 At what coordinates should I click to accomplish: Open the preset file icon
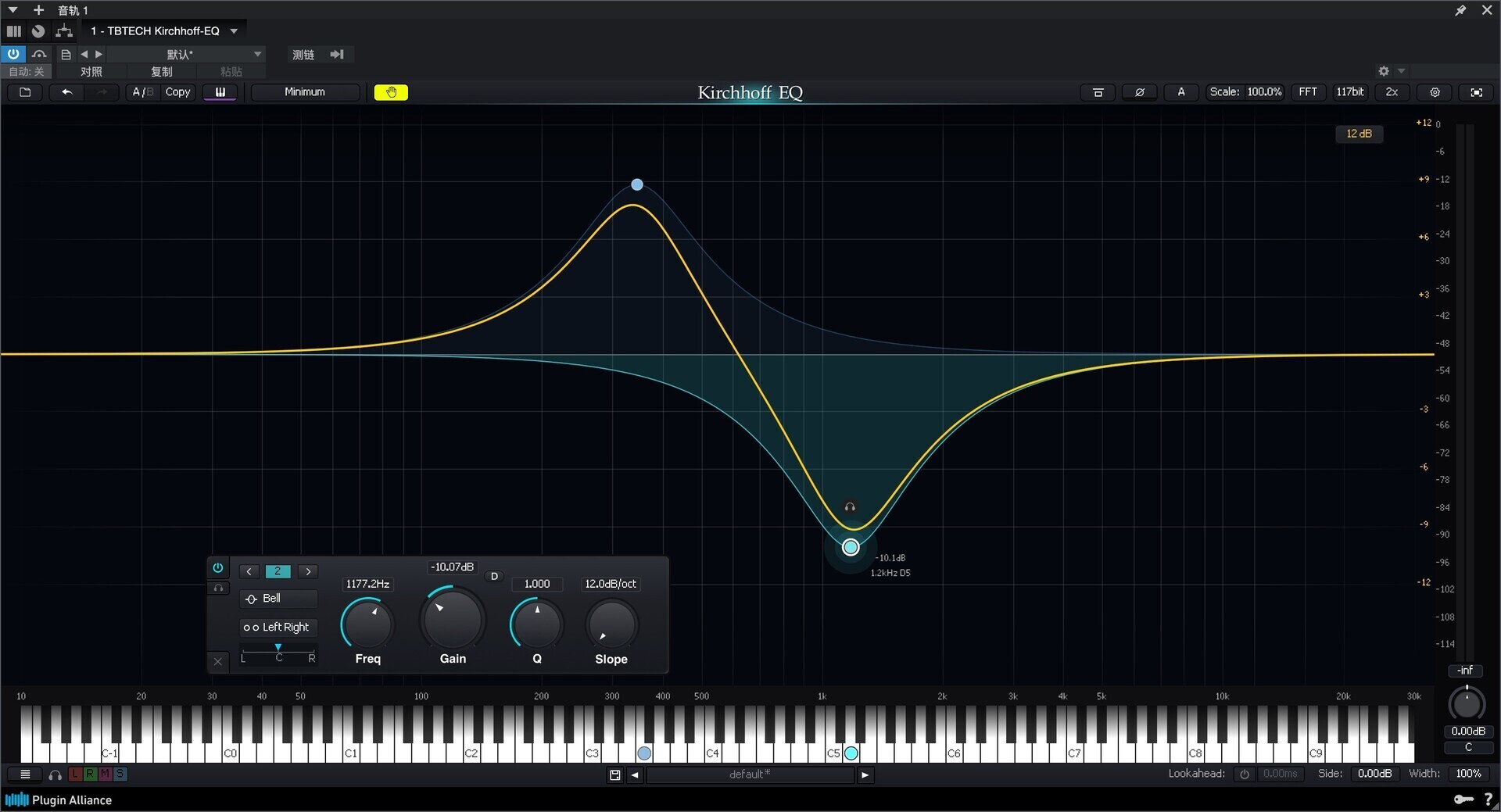coord(66,55)
